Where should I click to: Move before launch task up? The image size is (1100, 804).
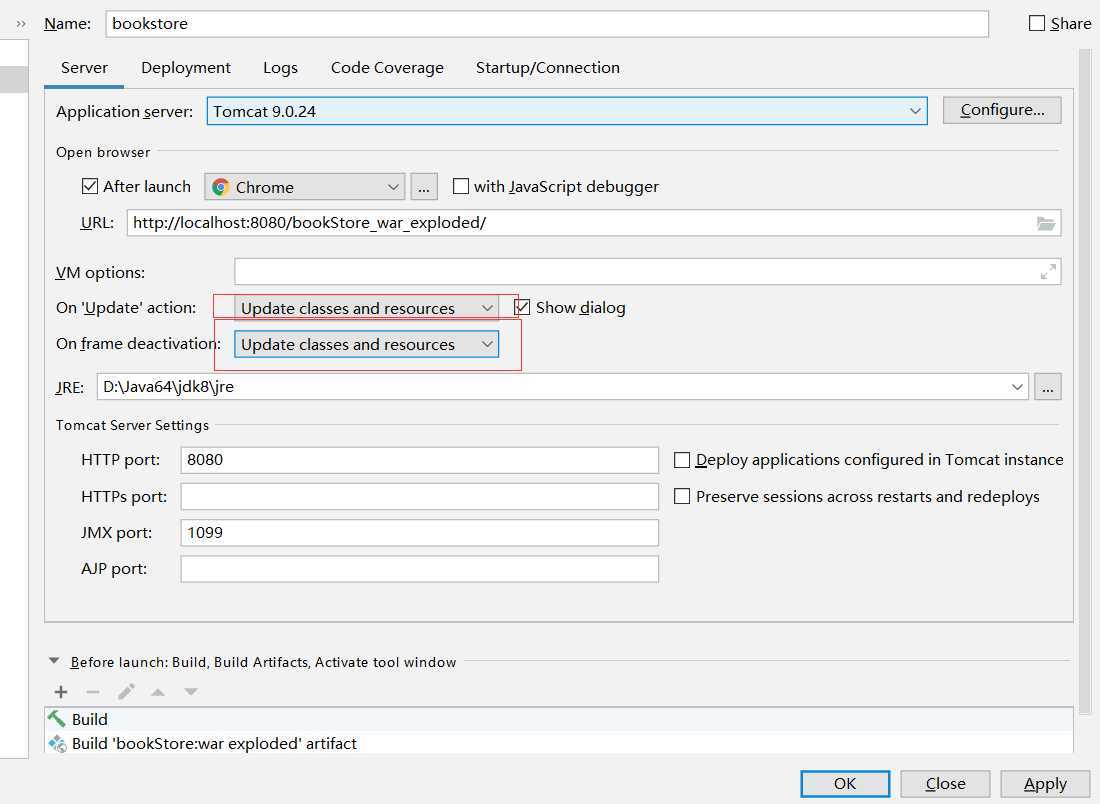[x=158, y=692]
